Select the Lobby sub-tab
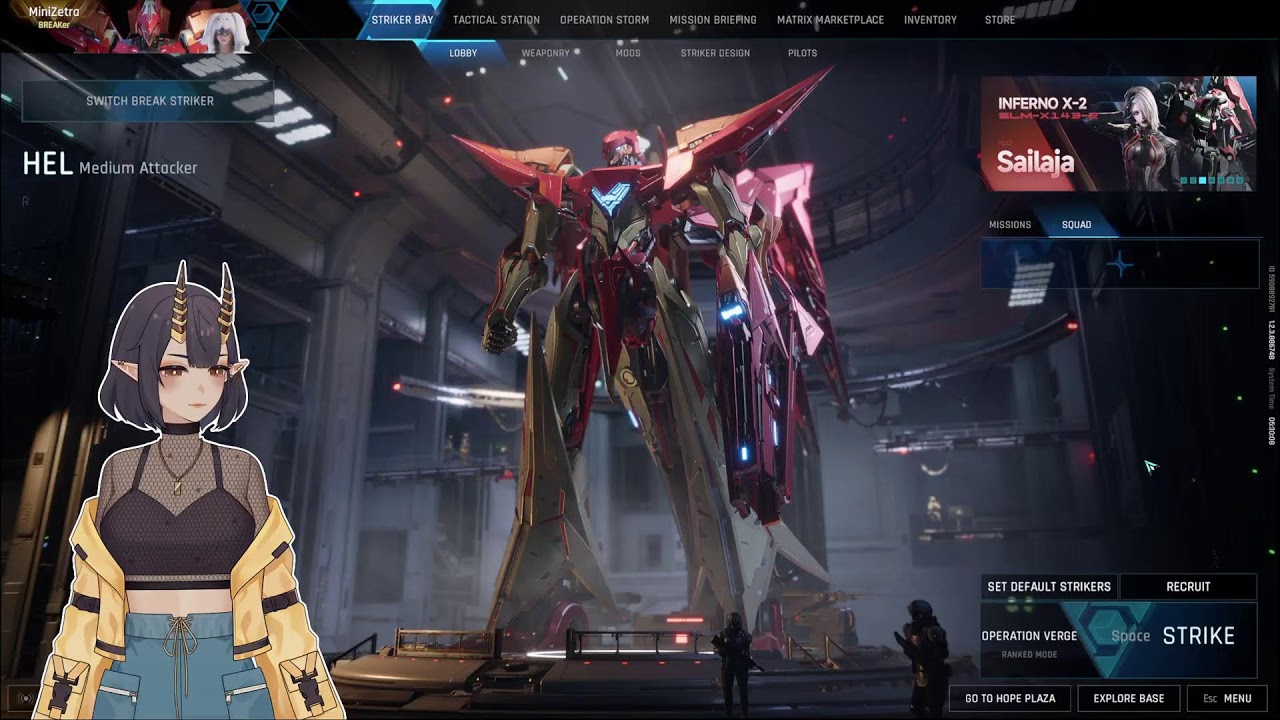This screenshot has width=1280, height=720. click(463, 53)
